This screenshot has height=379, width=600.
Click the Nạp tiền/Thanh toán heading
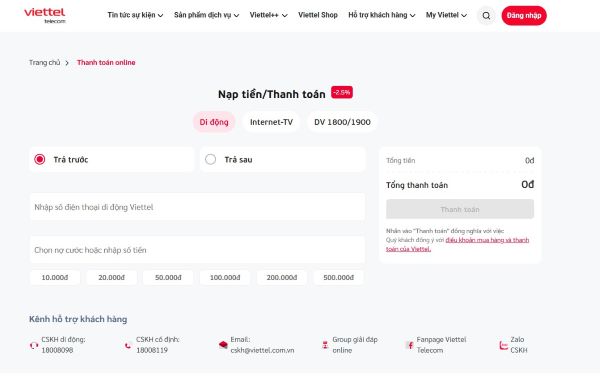(272, 94)
